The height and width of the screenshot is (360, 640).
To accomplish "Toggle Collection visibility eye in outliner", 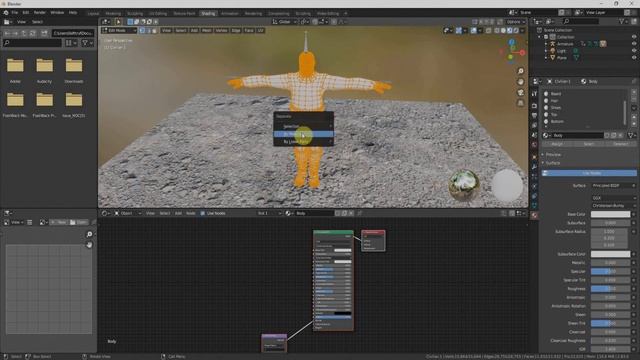I will [x=634, y=37].
